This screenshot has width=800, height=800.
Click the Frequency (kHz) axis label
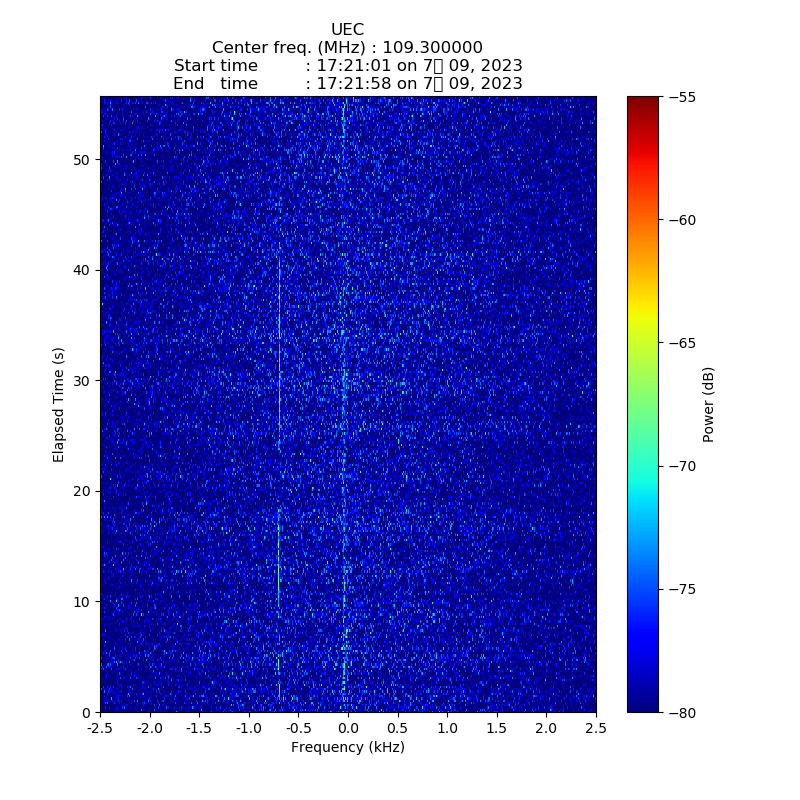(x=347, y=748)
